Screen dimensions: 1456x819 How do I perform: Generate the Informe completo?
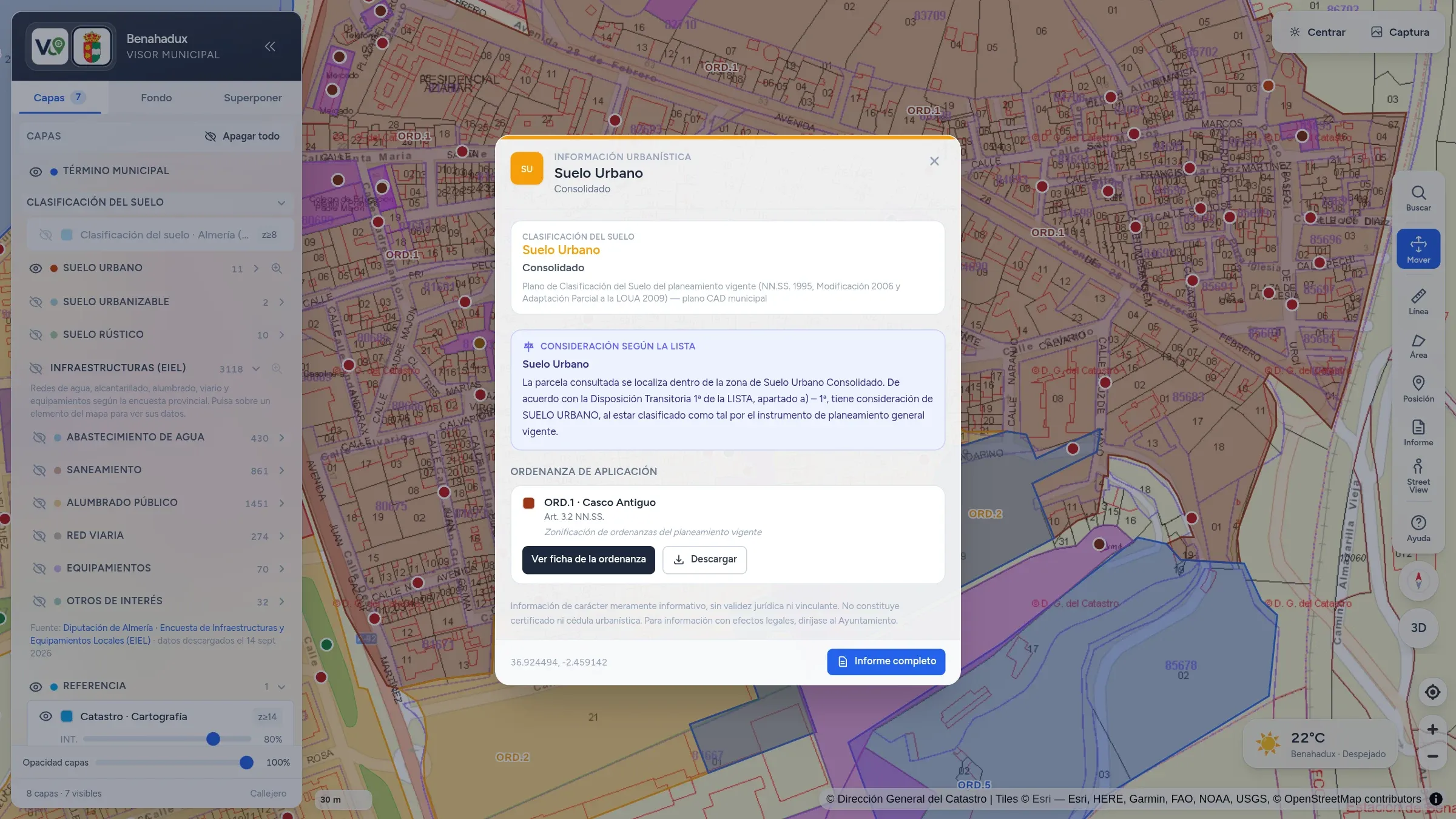(x=886, y=661)
